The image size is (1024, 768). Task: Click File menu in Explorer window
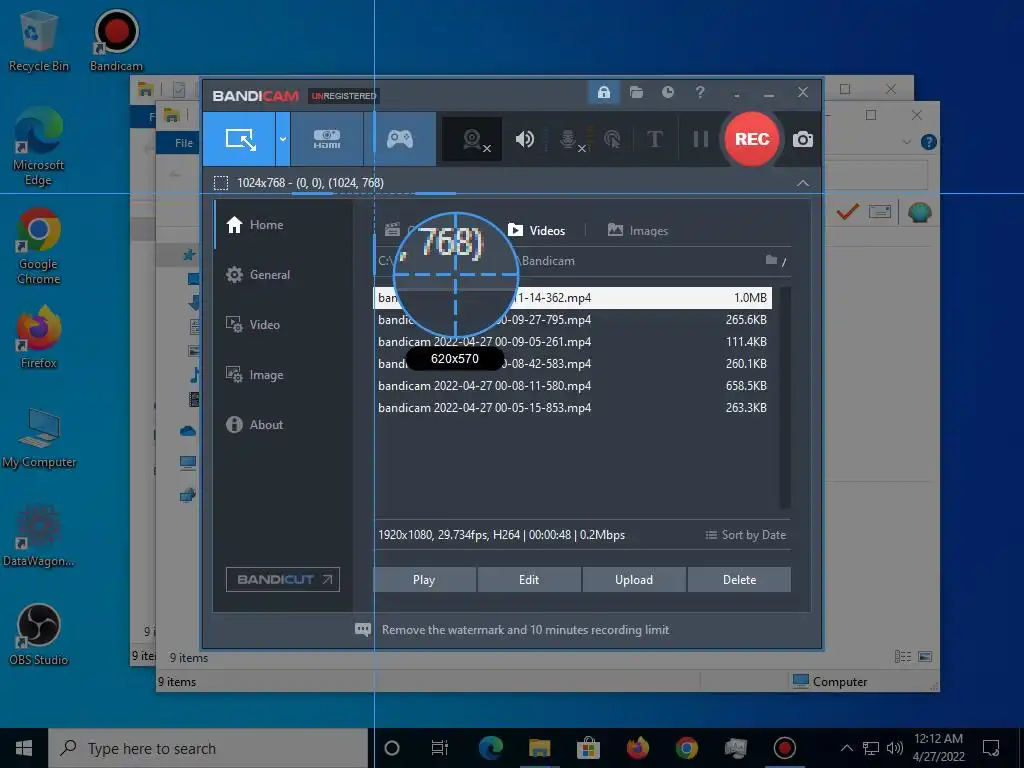coord(184,142)
